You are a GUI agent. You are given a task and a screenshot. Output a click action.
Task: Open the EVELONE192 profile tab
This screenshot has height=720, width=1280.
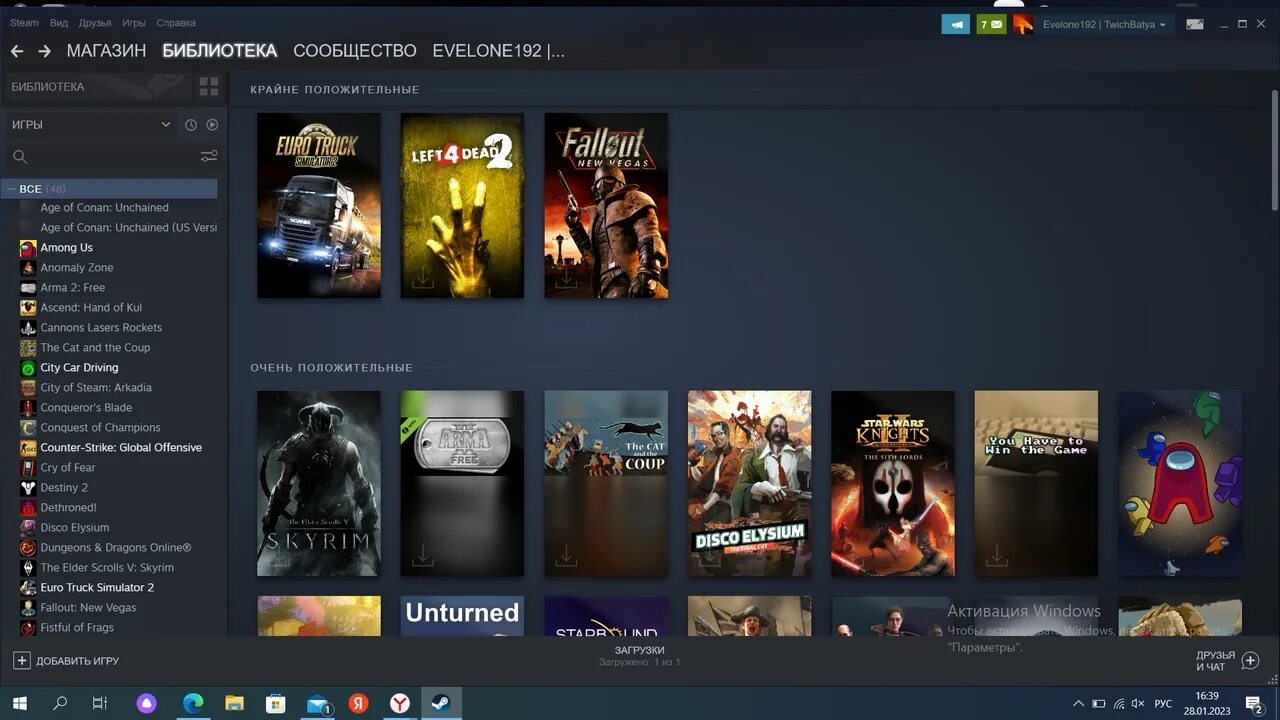pyautogui.click(x=498, y=51)
